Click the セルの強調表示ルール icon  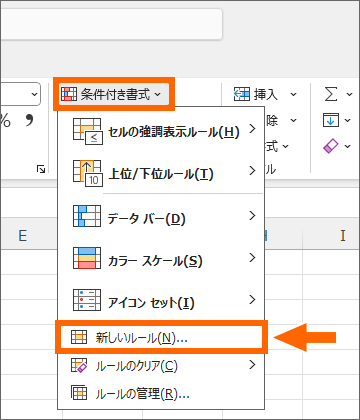pyautogui.click(x=87, y=131)
